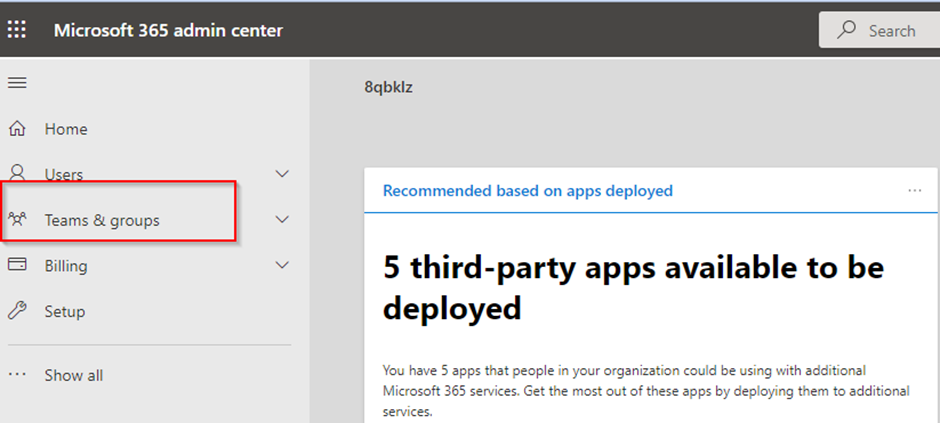Expand the Billing section chevron
940x423 pixels.
pos(282,266)
